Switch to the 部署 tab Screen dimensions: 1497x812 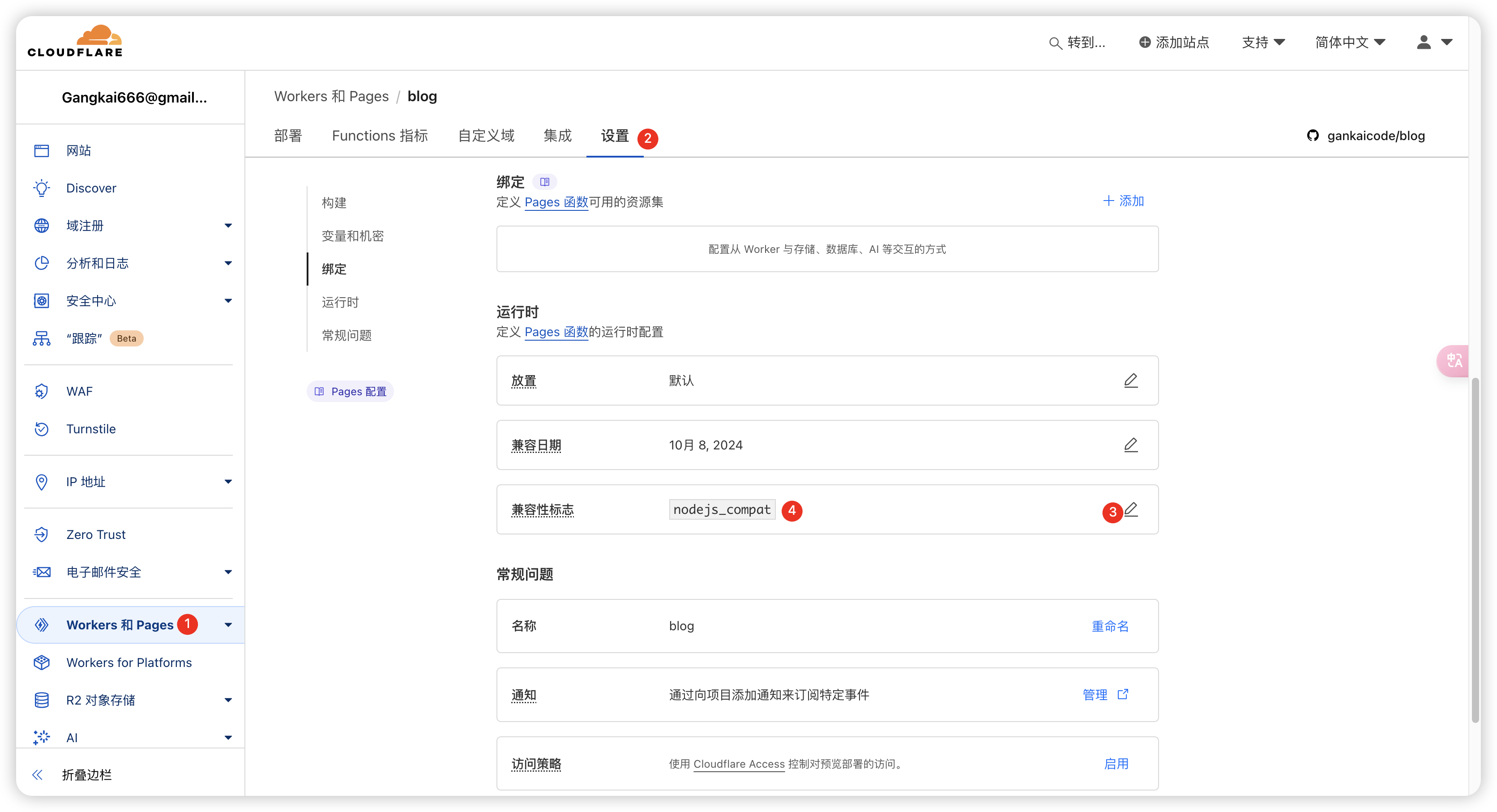[x=288, y=136]
